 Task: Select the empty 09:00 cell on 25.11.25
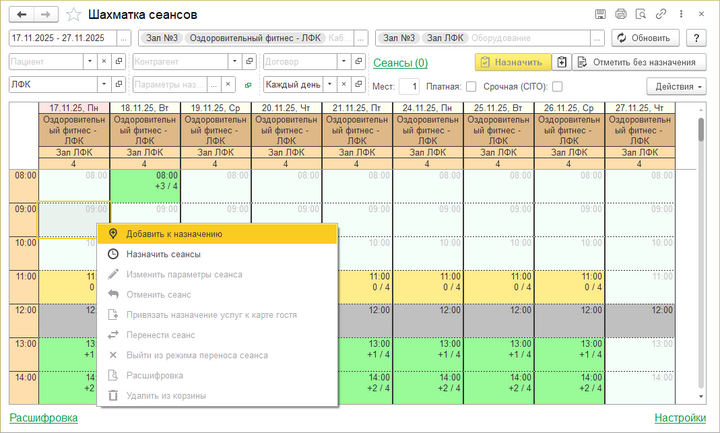499,219
